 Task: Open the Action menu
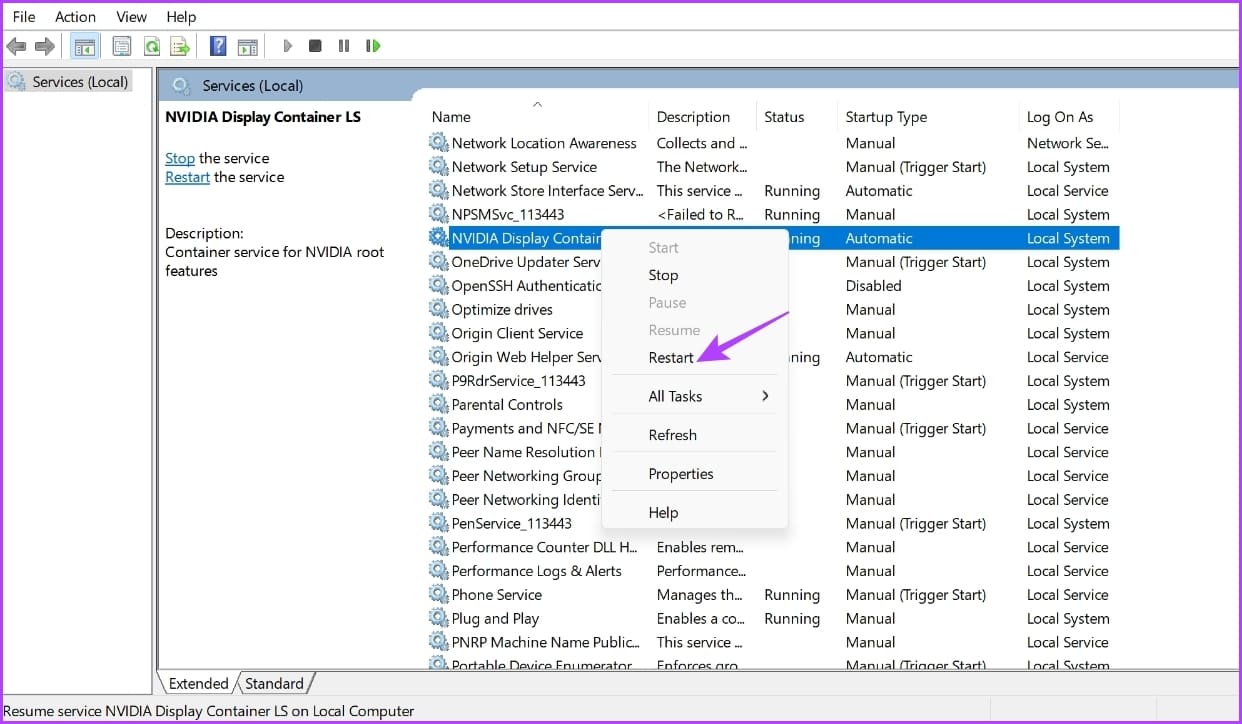76,17
